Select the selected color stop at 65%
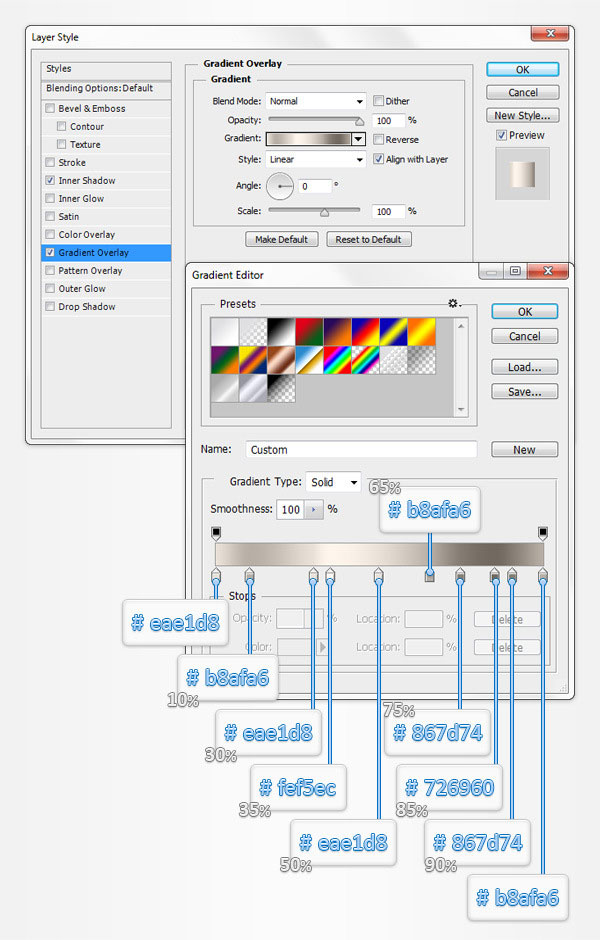Image resolution: width=600 pixels, height=940 pixels. (x=429, y=576)
